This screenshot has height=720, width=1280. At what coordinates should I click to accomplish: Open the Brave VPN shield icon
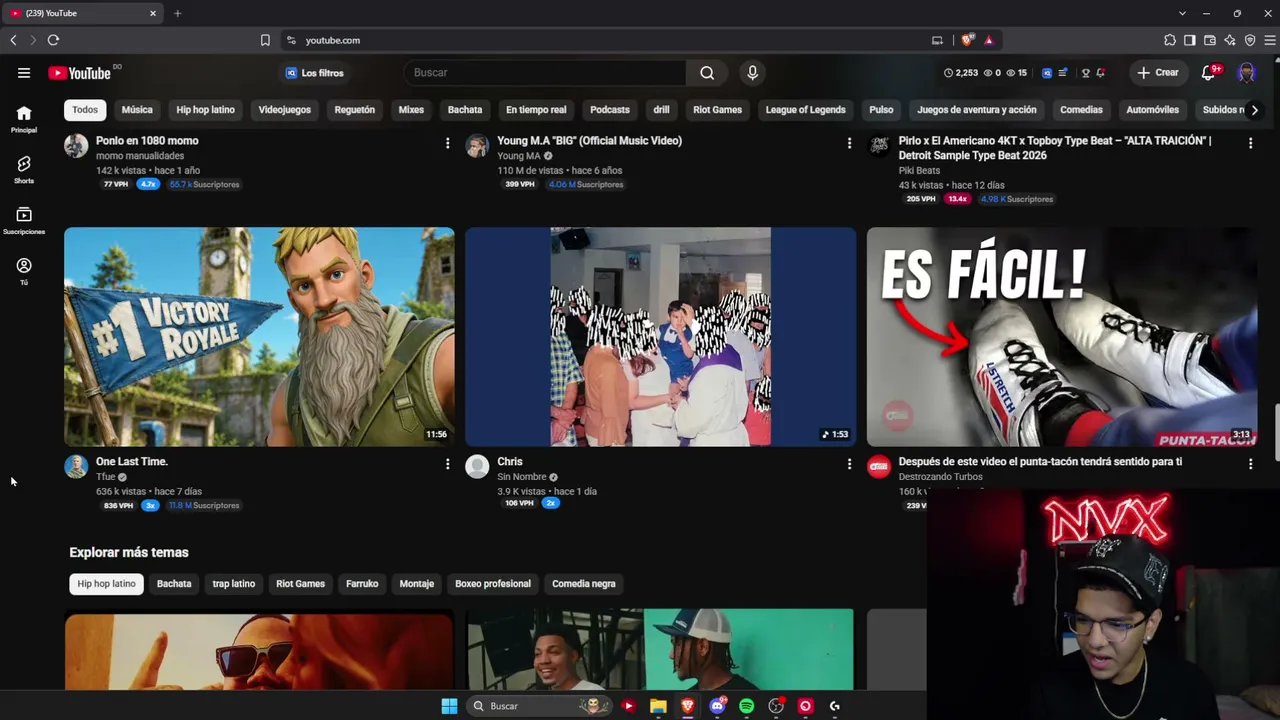(1250, 40)
